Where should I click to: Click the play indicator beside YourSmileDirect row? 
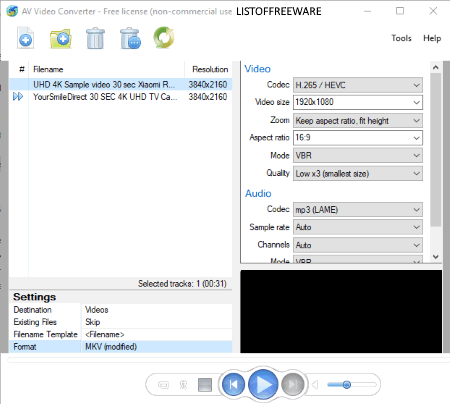click(18, 97)
